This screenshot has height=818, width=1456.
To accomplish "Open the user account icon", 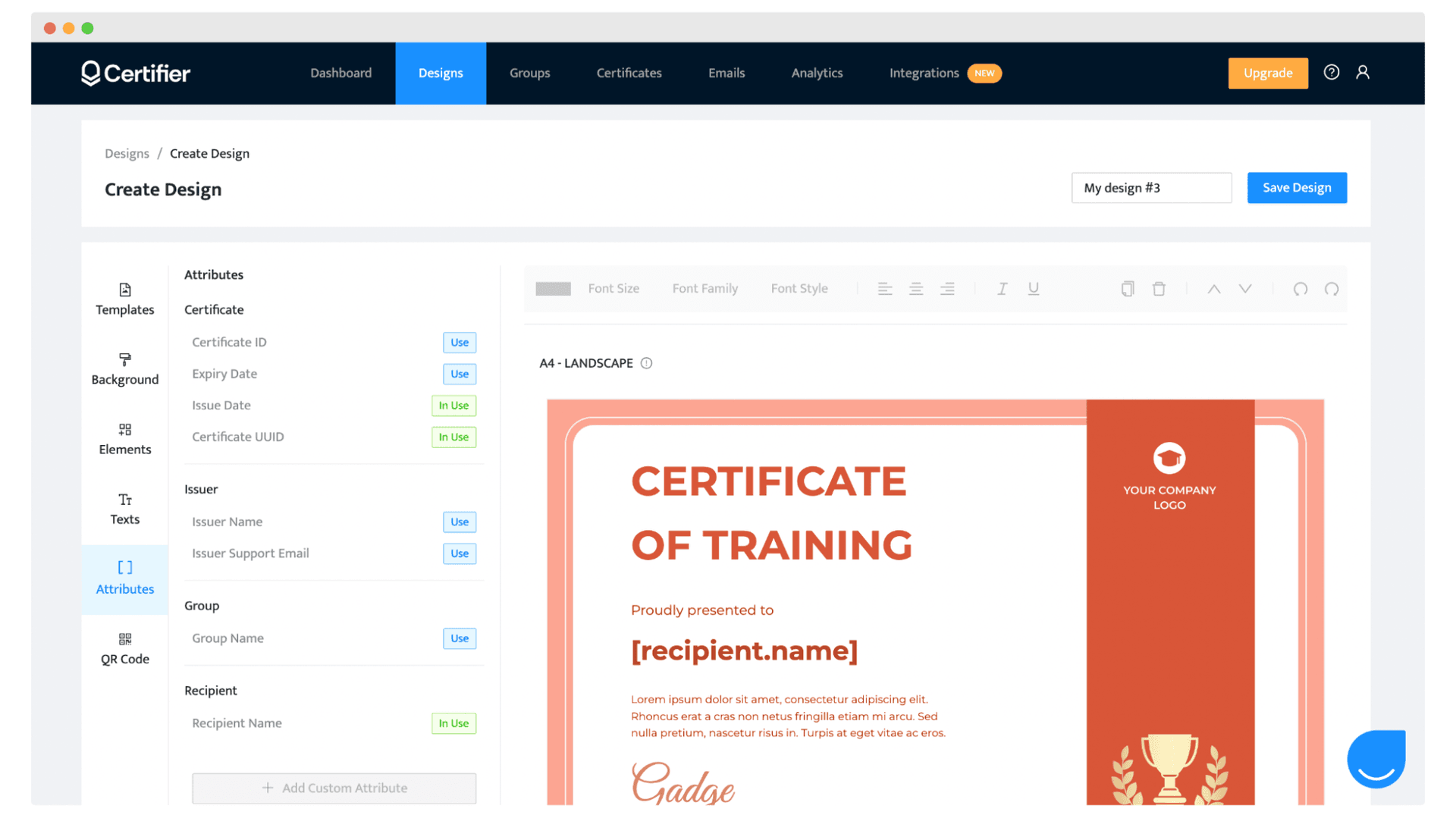I will point(1363,72).
